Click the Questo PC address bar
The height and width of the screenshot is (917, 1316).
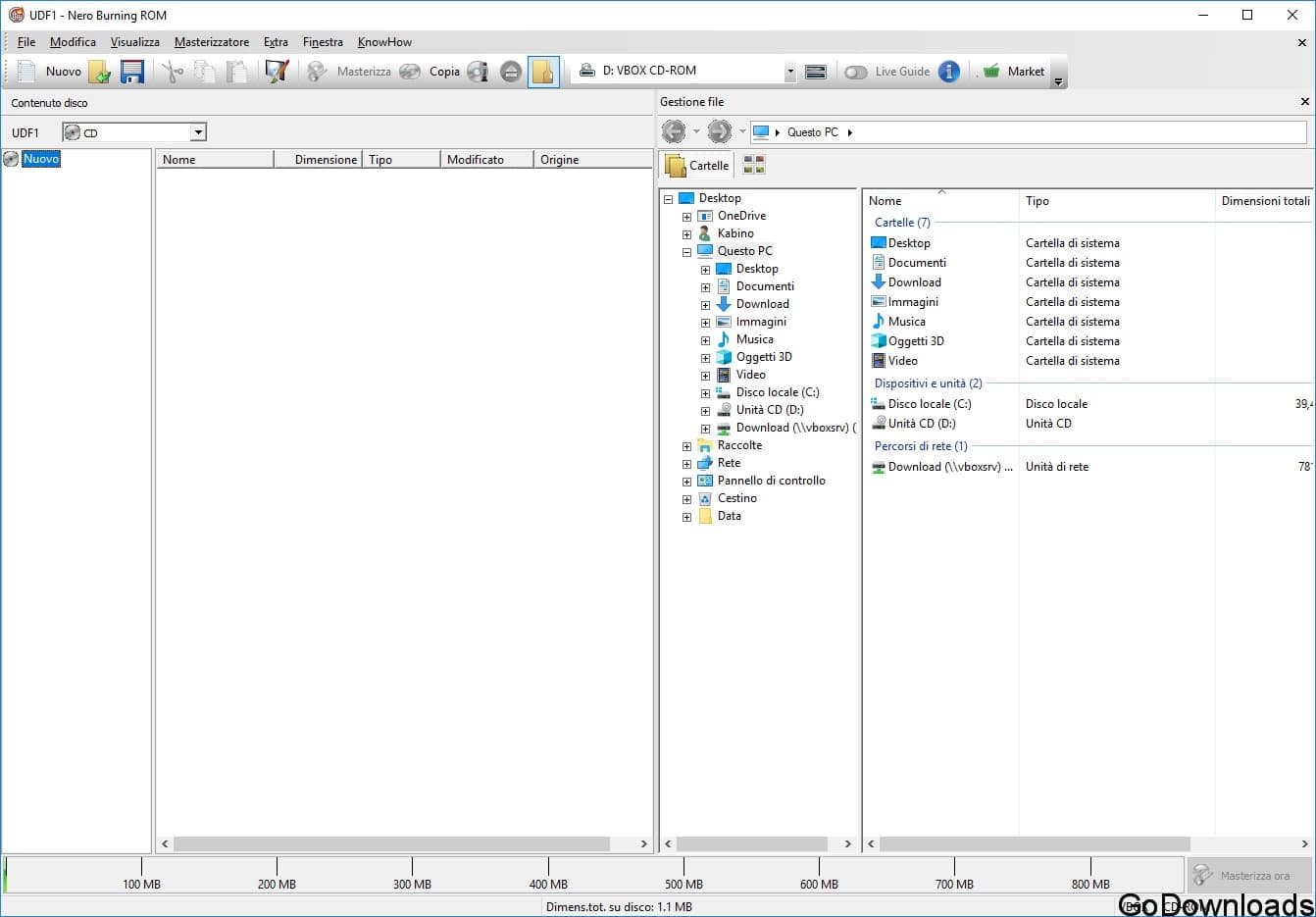click(1028, 132)
